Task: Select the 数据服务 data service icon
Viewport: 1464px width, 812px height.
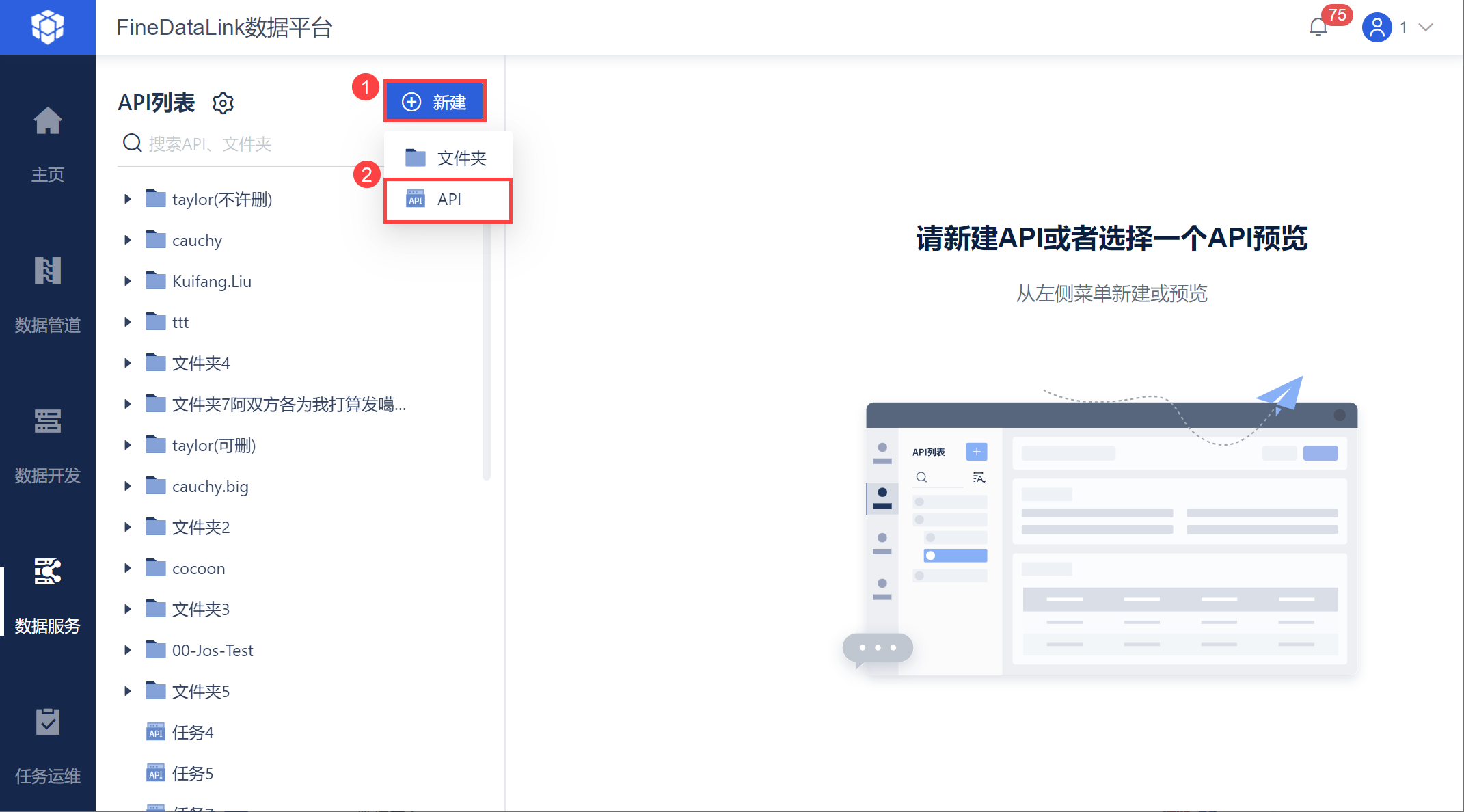Action: (48, 571)
